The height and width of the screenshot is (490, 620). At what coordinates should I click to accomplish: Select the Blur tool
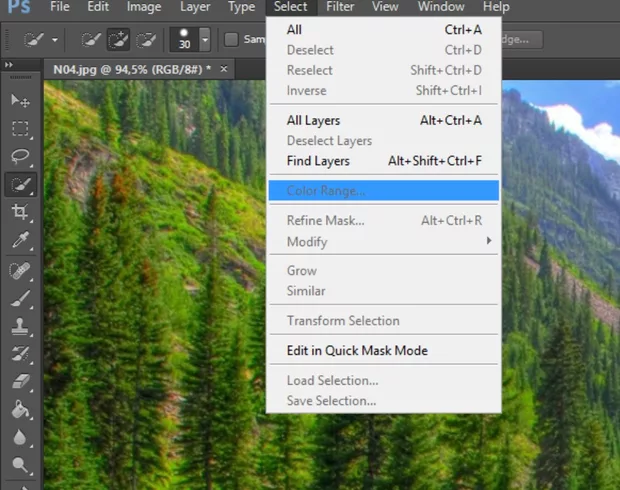pos(20,437)
